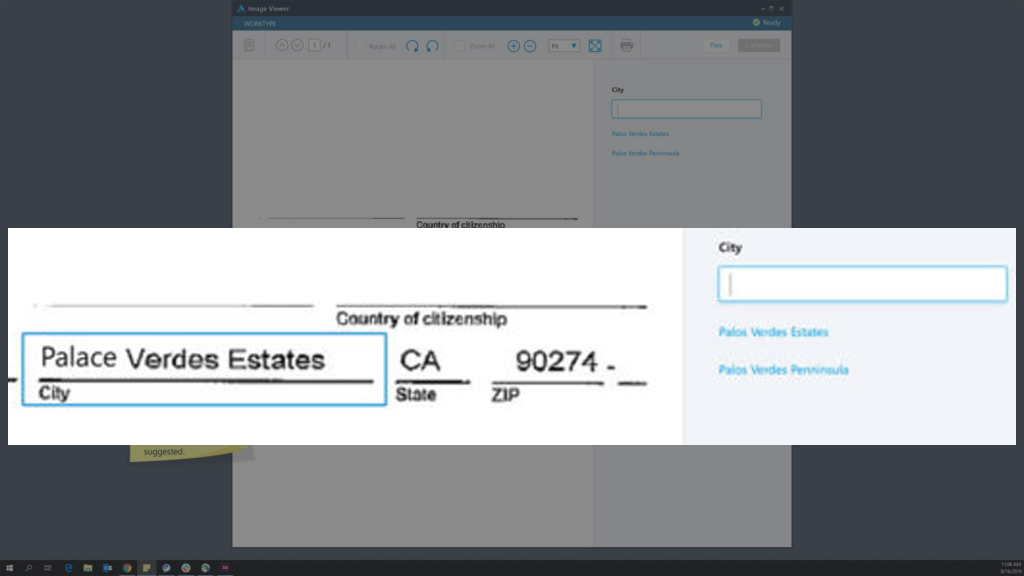Zoom in with the plus icon
Screen dimensions: 1024x576
click(x=514, y=46)
